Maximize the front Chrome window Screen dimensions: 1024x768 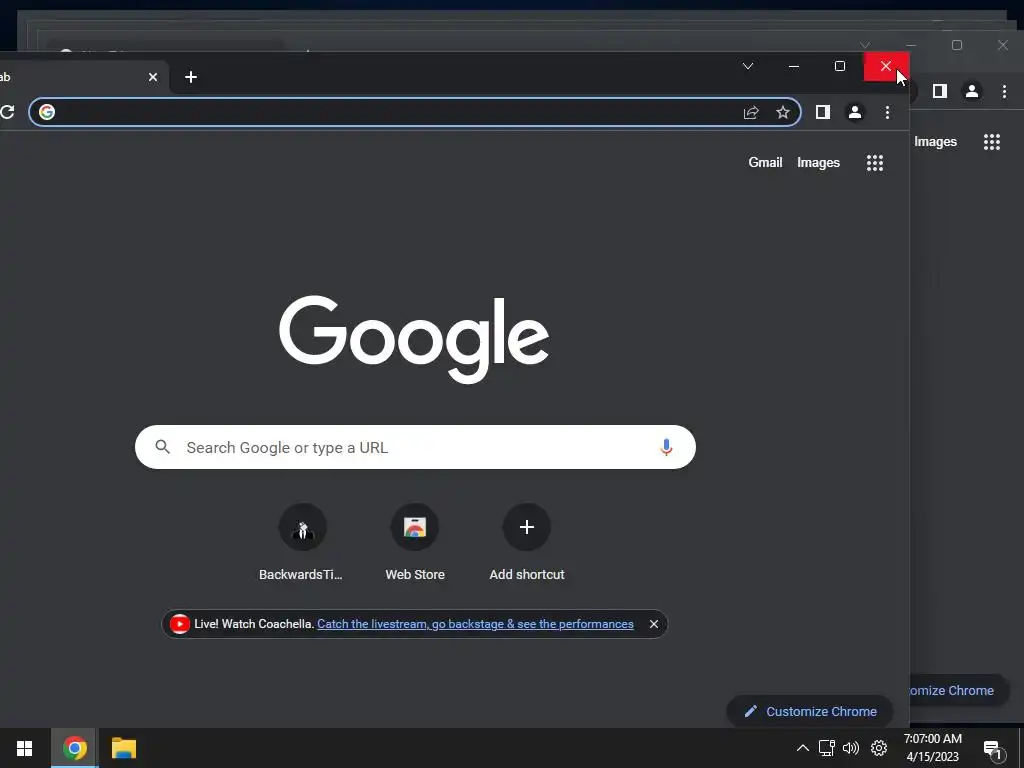pyautogui.click(x=840, y=66)
